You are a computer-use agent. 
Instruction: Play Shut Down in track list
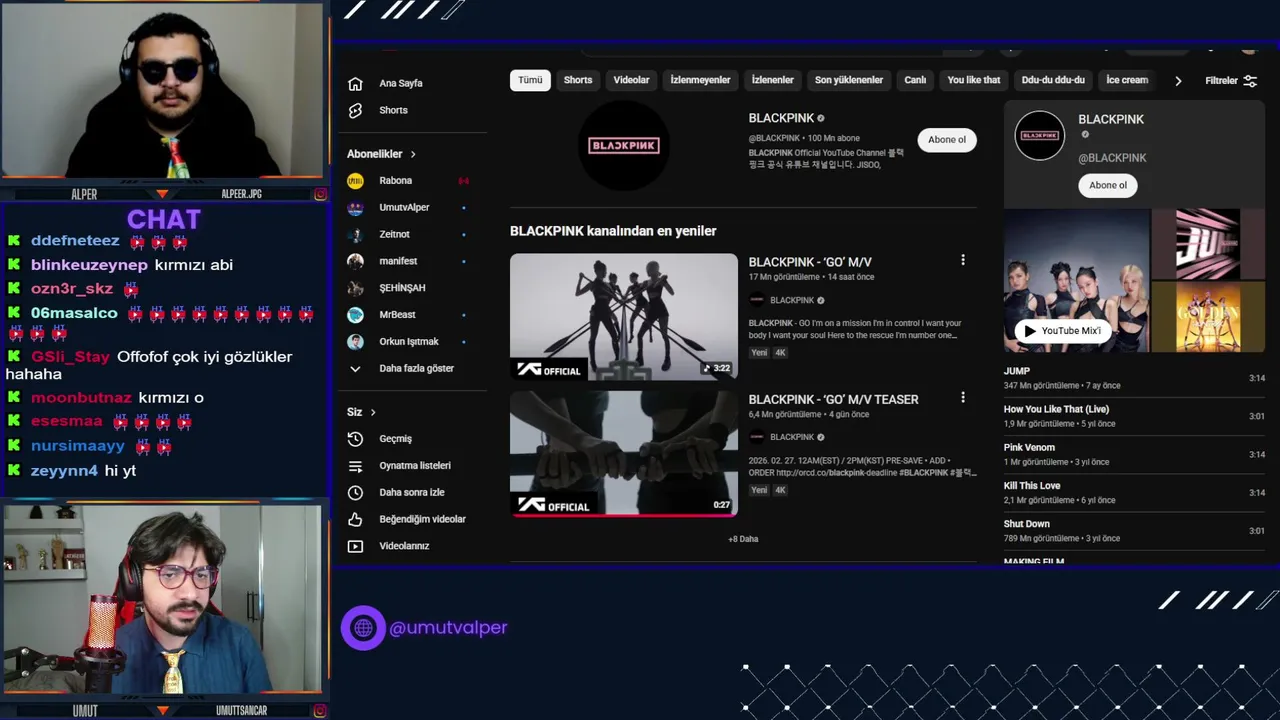pyautogui.click(x=1134, y=531)
